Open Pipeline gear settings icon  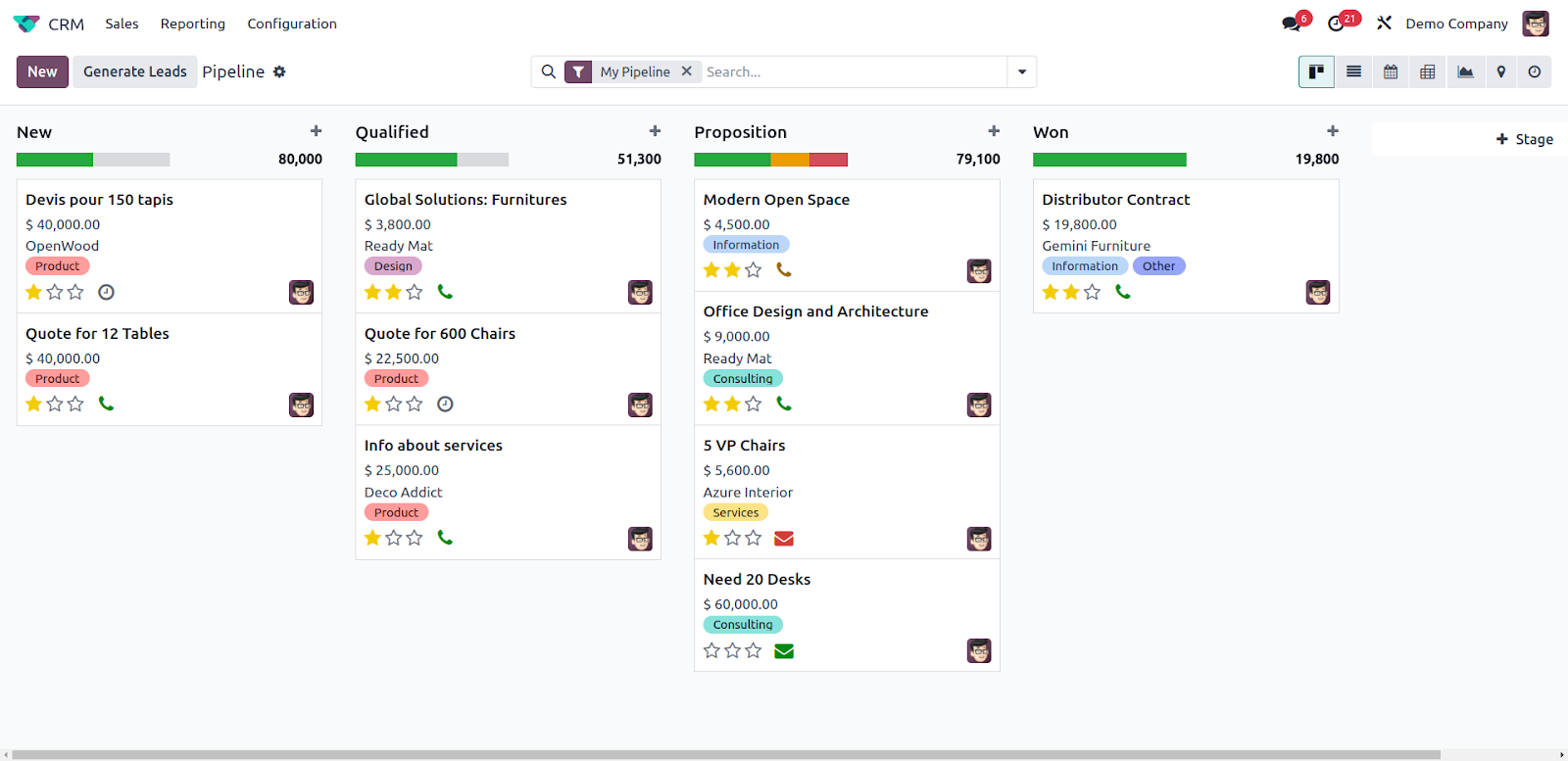279,71
